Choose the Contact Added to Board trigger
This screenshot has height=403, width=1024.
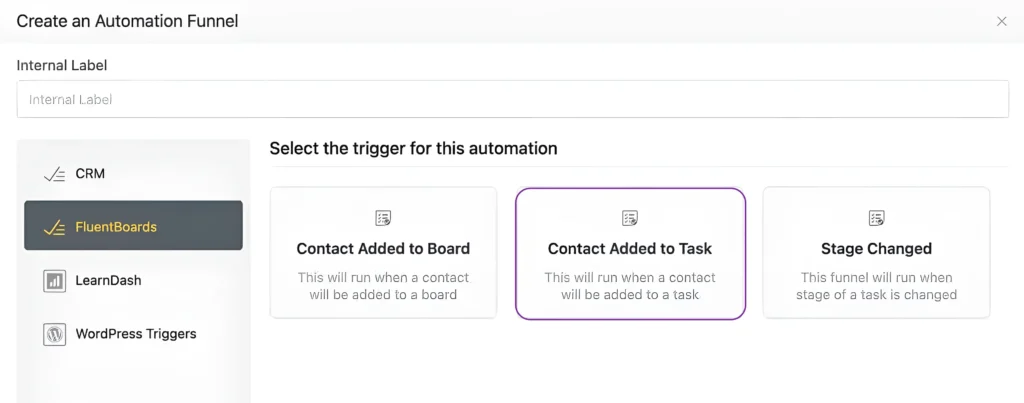383,248
